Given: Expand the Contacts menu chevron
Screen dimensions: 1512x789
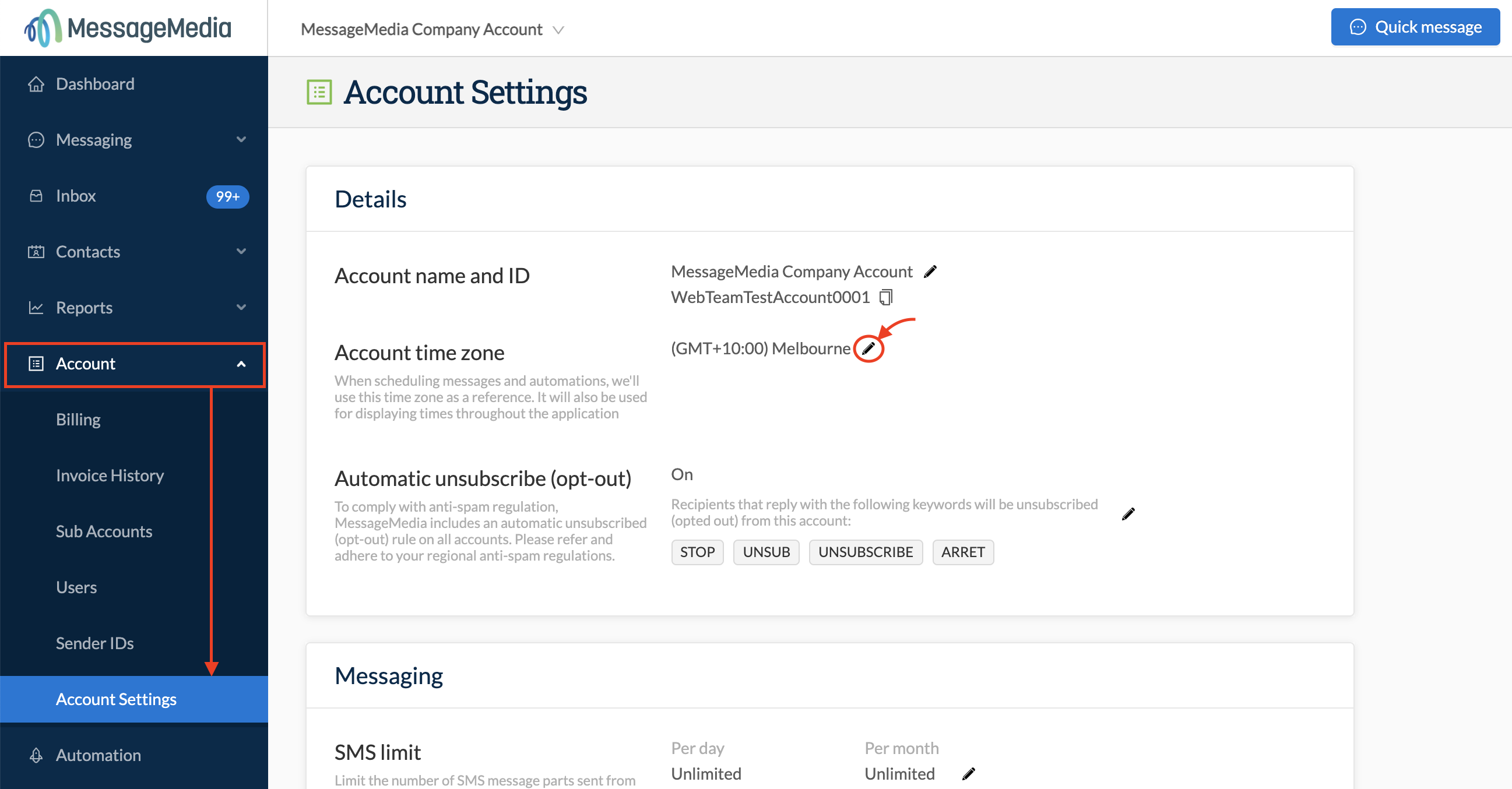Looking at the screenshot, I should click(x=241, y=252).
